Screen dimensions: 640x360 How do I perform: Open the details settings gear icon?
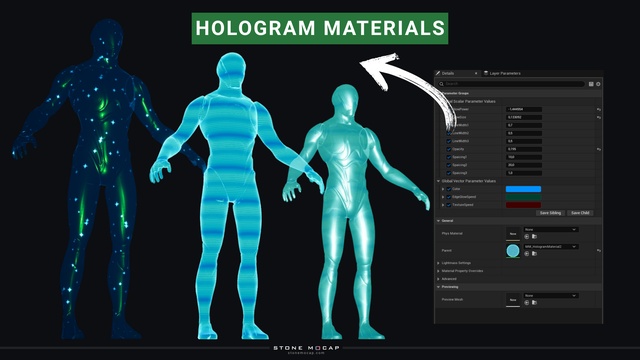point(598,84)
